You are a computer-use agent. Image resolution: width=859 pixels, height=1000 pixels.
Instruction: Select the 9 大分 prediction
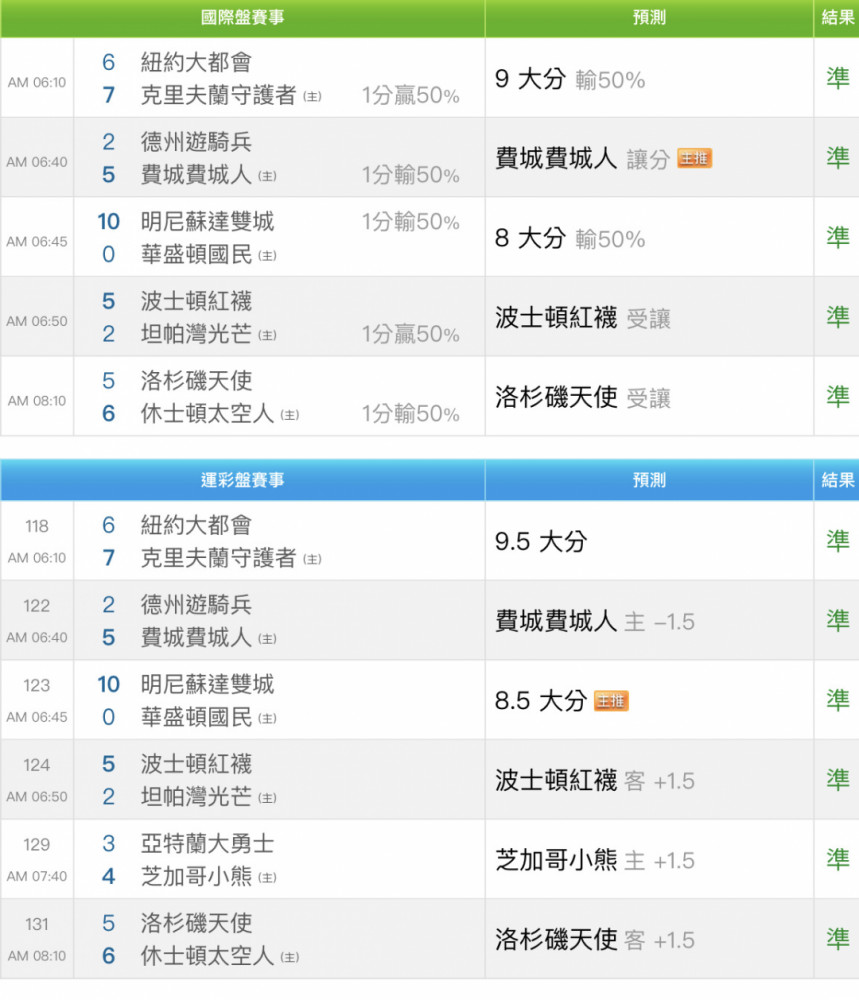point(531,79)
